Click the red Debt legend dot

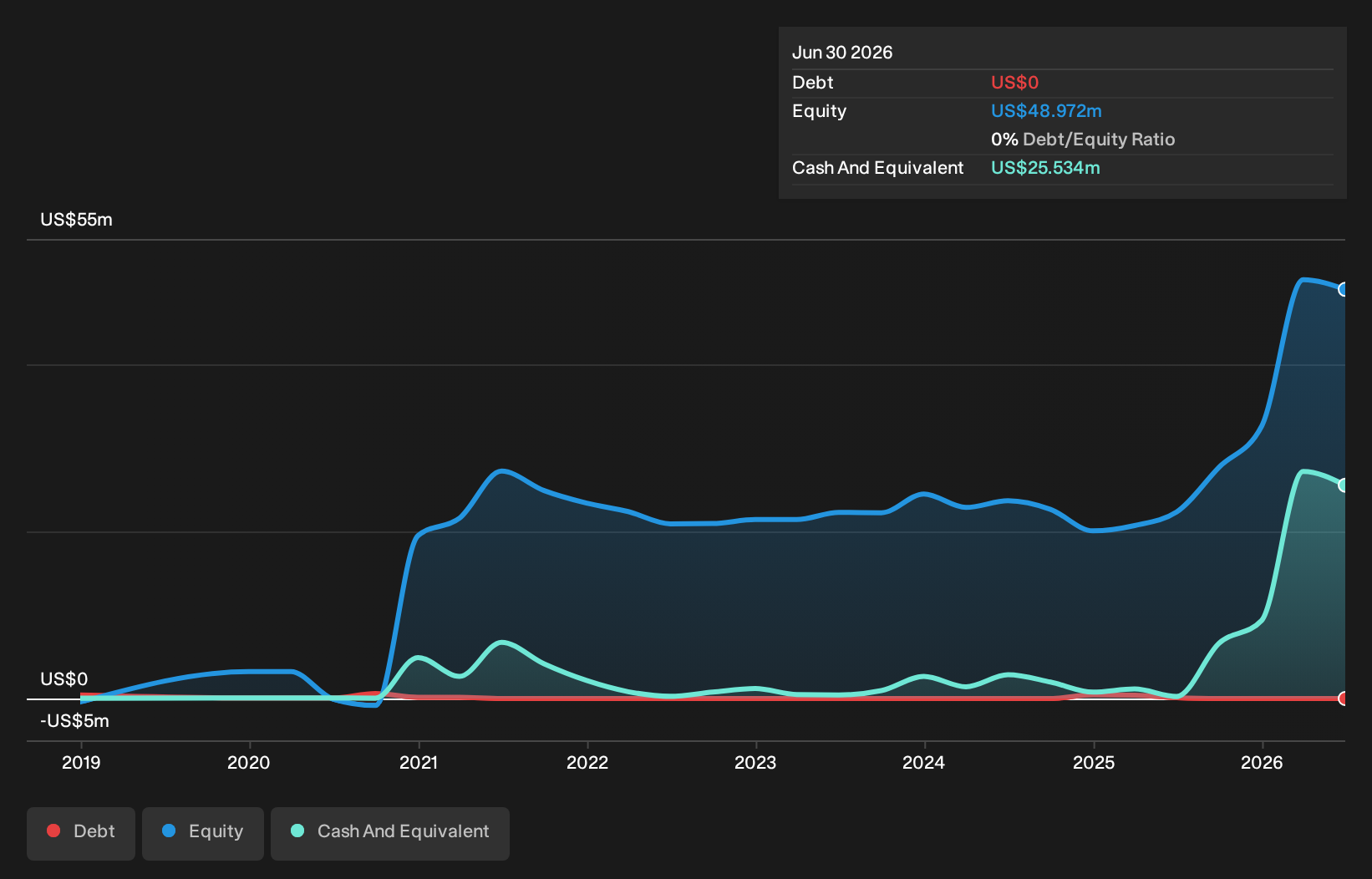pyautogui.click(x=53, y=831)
